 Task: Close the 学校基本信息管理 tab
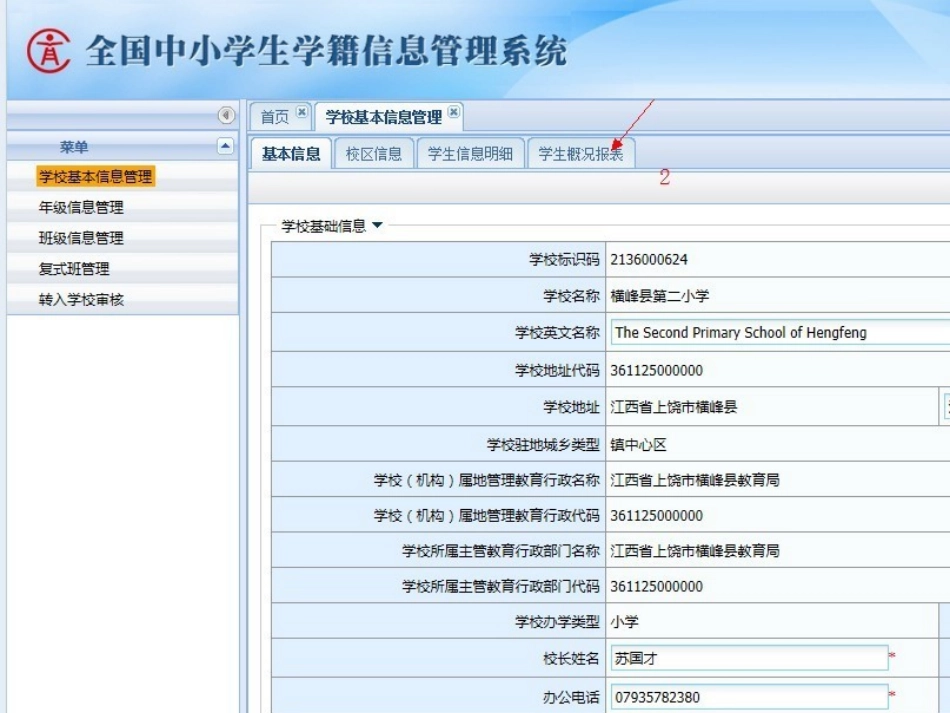click(453, 112)
